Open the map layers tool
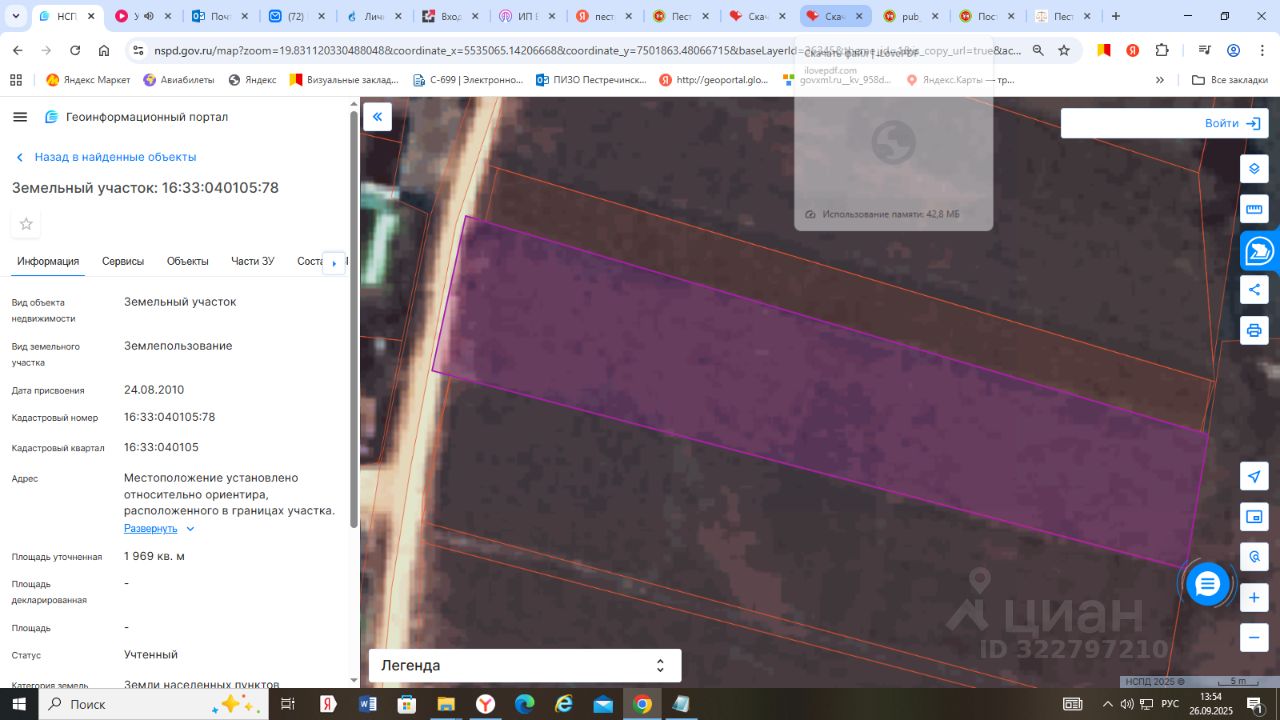 pos(1254,169)
